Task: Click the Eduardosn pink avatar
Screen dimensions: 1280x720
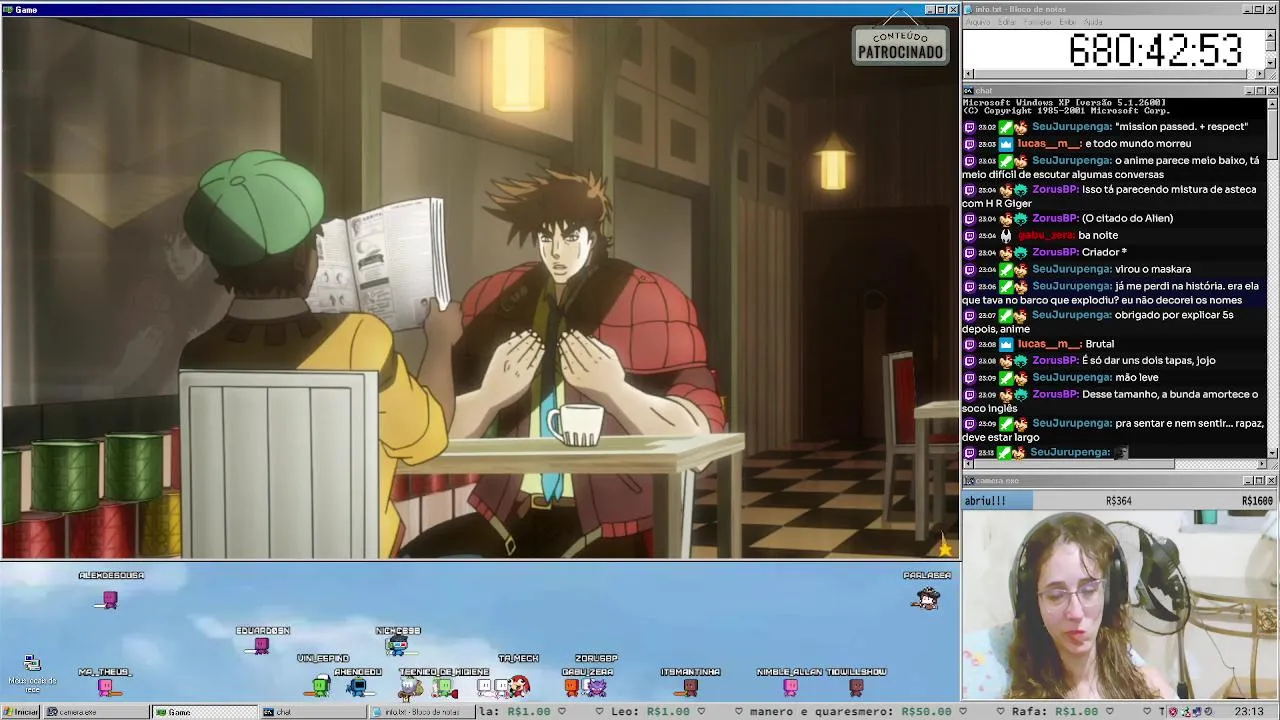Action: tap(261, 646)
